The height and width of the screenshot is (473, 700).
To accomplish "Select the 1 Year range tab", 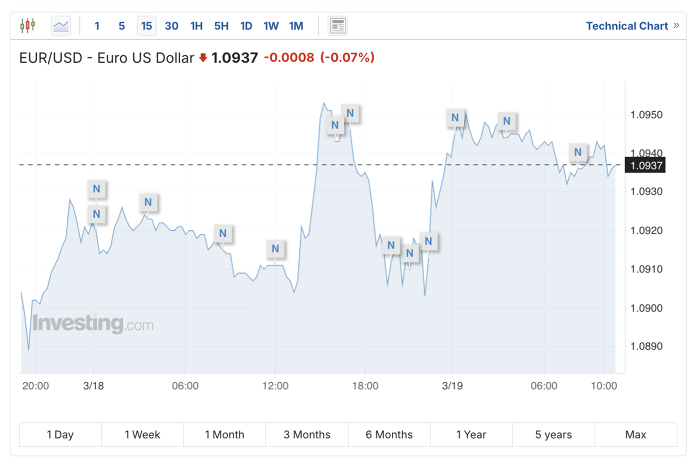I will click(x=471, y=434).
